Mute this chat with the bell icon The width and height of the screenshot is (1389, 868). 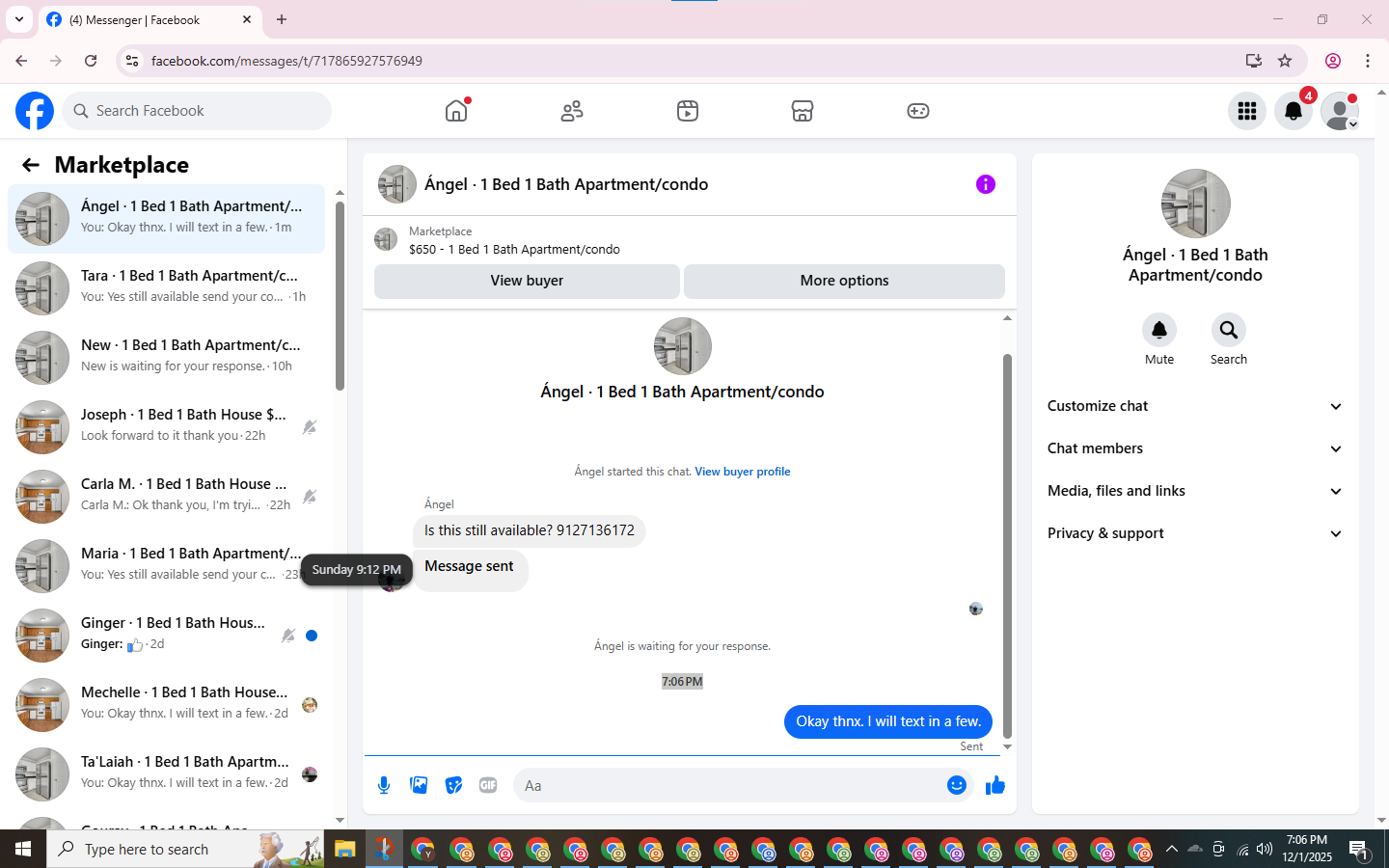tap(1159, 330)
